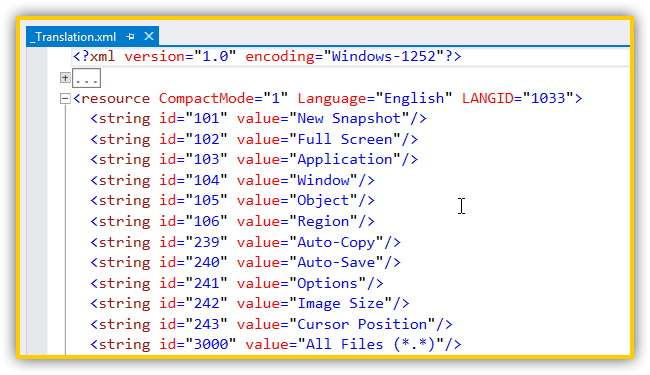Click the Application value text
The height and width of the screenshot is (375, 650).
pos(345,160)
